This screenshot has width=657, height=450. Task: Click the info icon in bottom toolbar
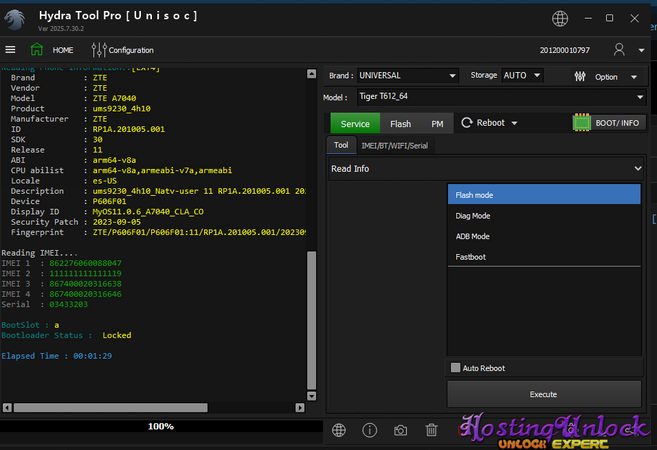coord(370,430)
